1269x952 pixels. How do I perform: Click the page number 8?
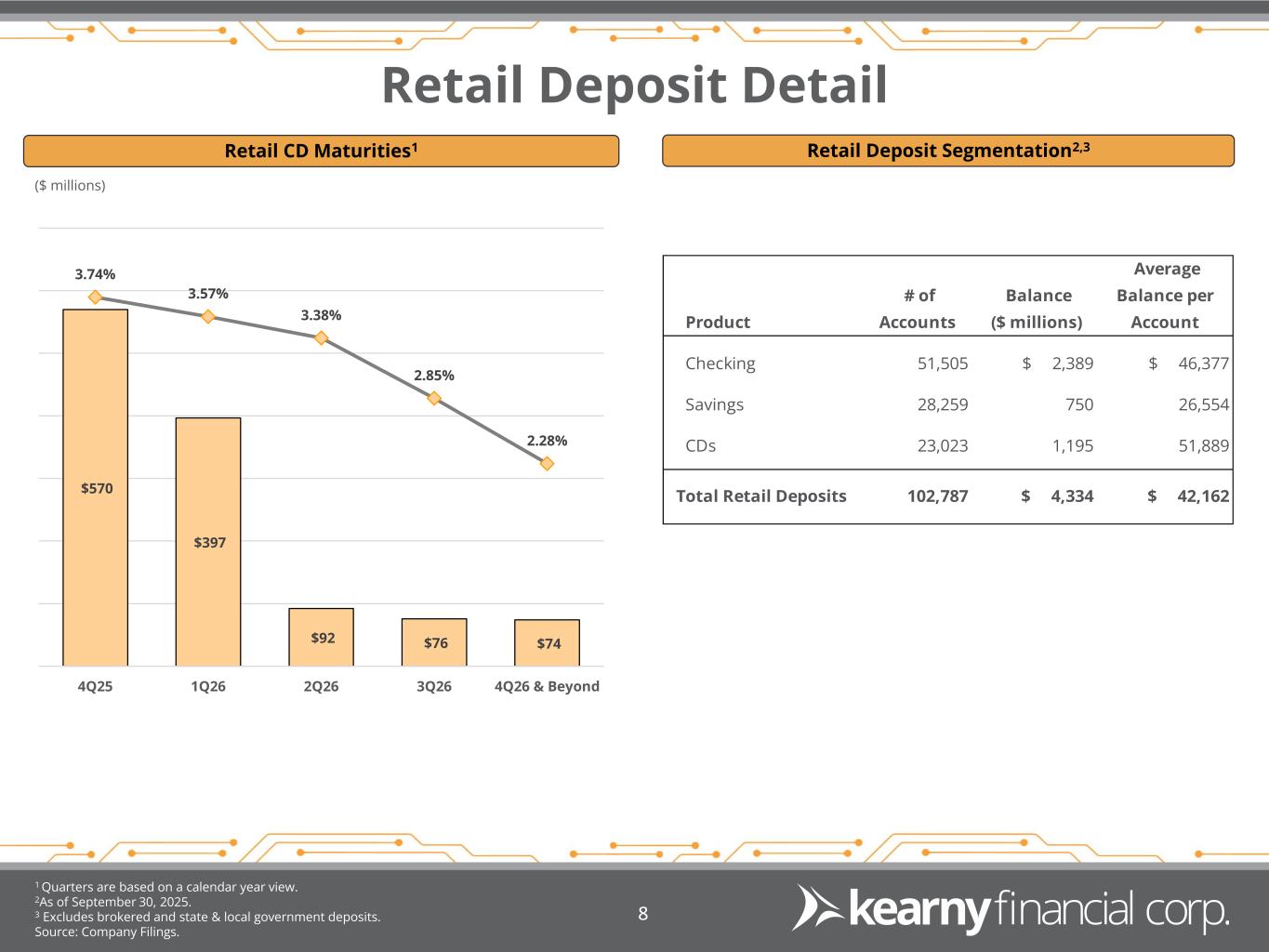642,914
